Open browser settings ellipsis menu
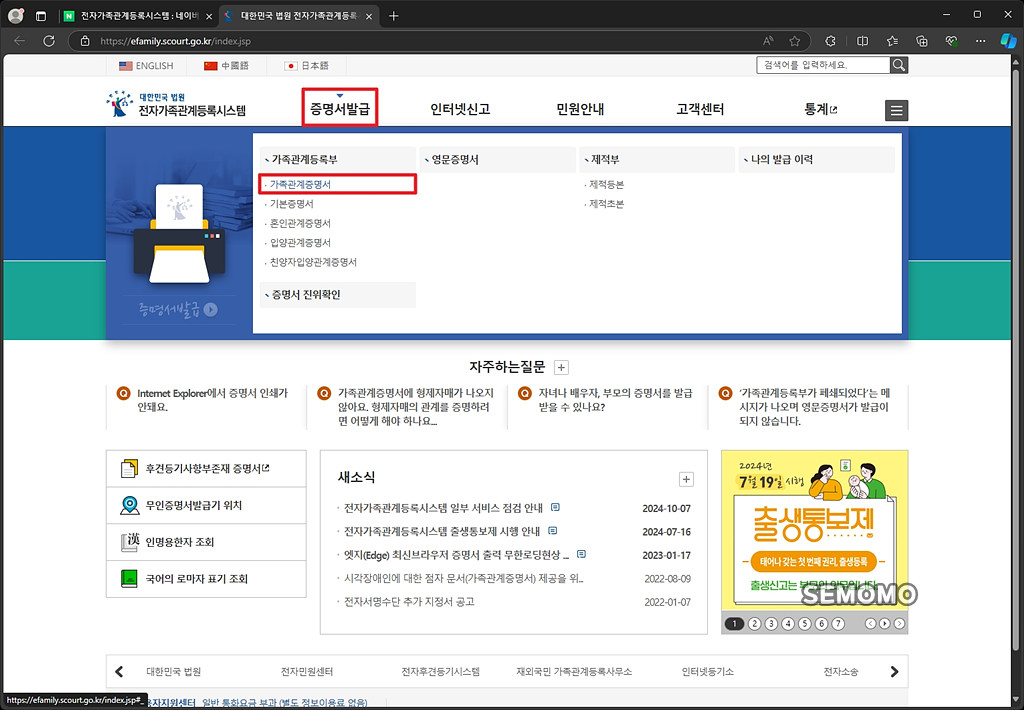This screenshot has height=710, width=1024. click(x=980, y=40)
